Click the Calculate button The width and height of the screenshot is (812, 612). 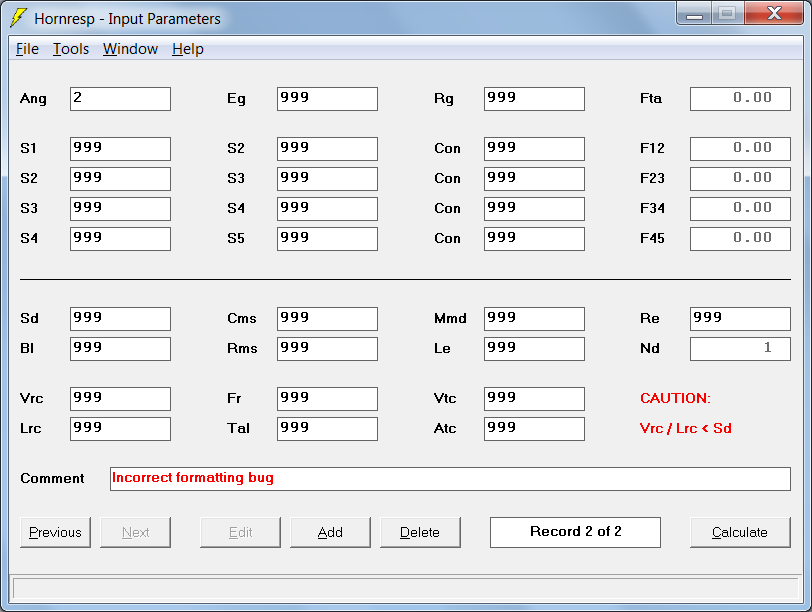(x=740, y=532)
